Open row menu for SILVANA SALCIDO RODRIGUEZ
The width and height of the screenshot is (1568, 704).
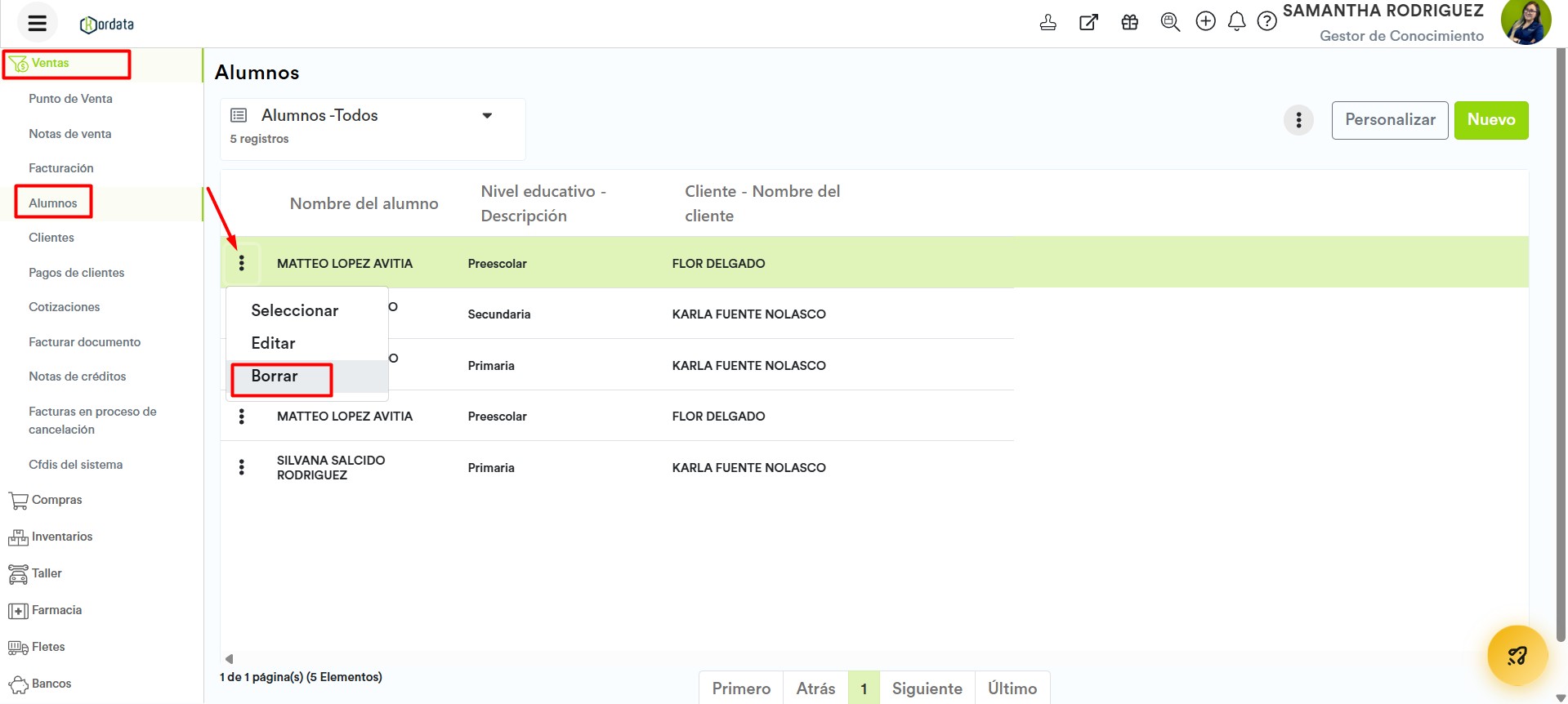[241, 467]
